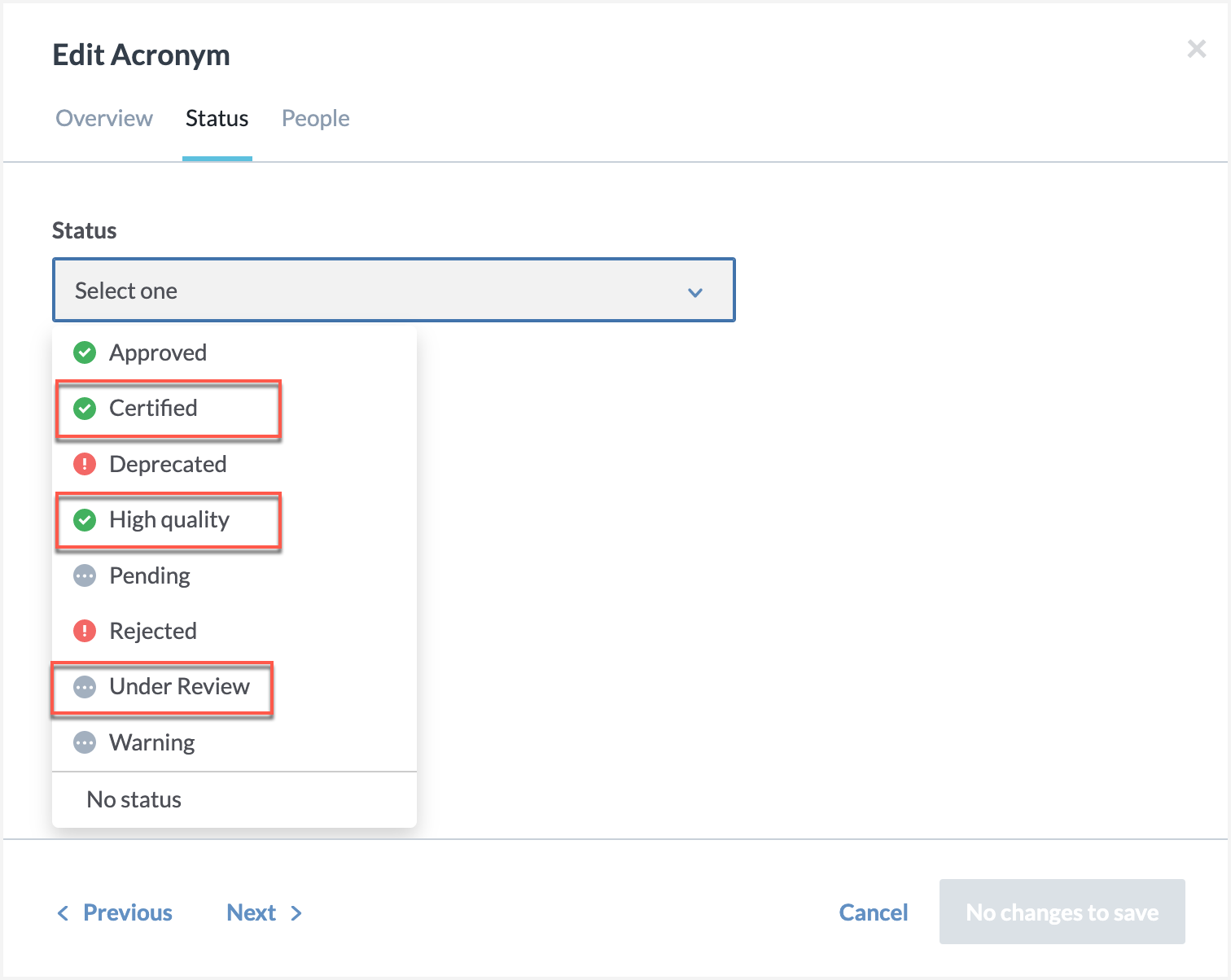Click green check icon beside Certified
Viewport: 1231px width, 980px height.
pyautogui.click(x=85, y=408)
